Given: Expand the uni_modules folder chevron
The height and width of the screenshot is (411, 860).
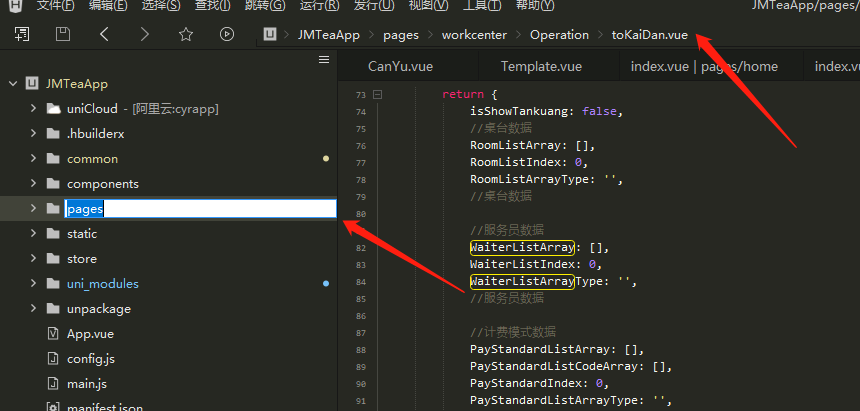Looking at the screenshot, I should pyautogui.click(x=32, y=284).
